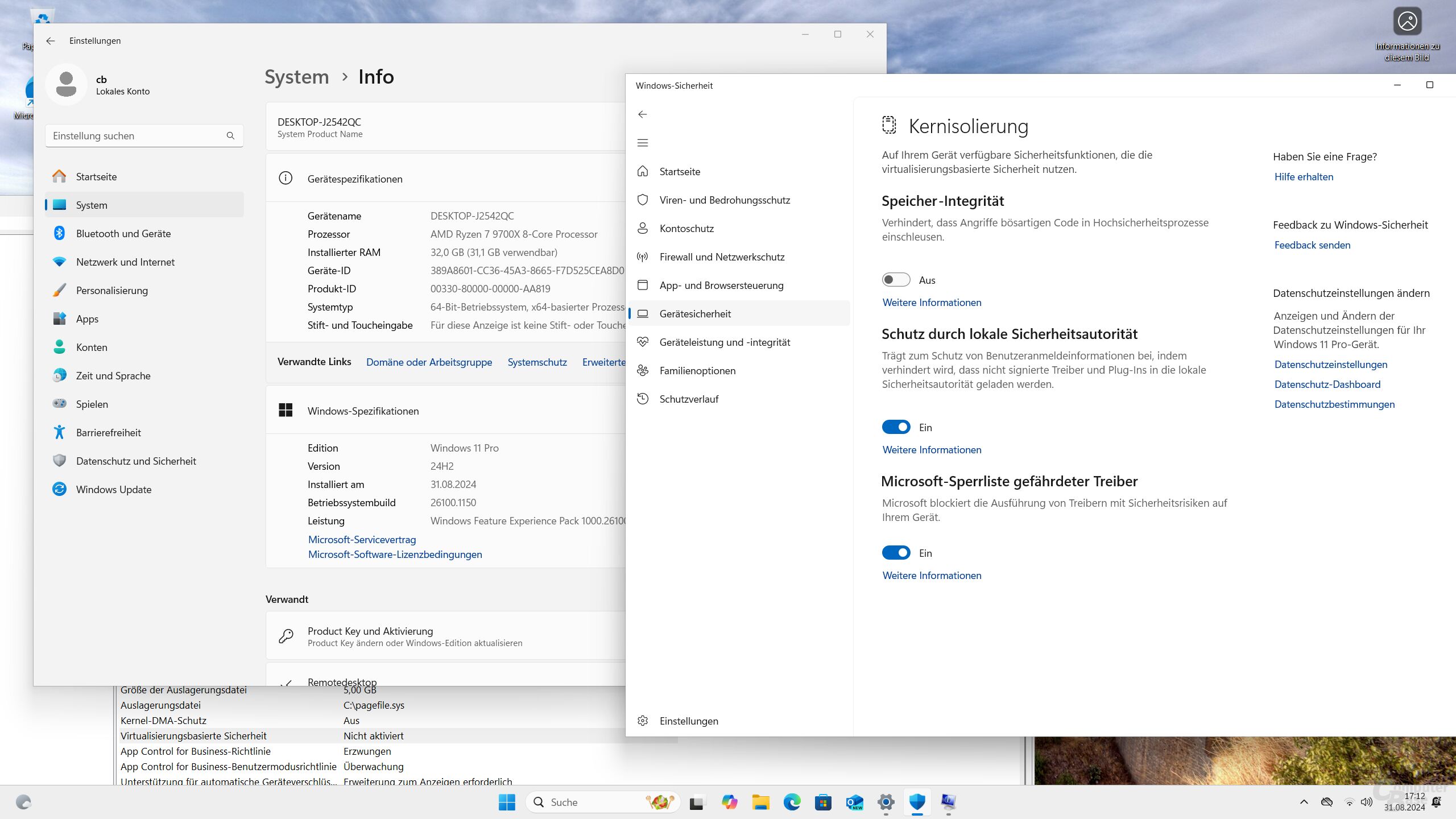Enable the Speicher-Integrität toggle

[896, 280]
